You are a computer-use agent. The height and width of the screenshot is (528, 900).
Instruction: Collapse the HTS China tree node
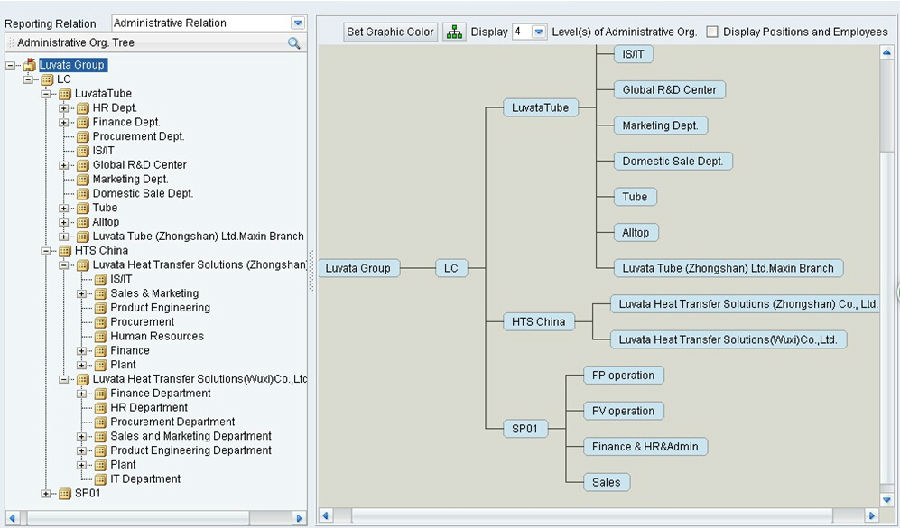tap(47, 251)
